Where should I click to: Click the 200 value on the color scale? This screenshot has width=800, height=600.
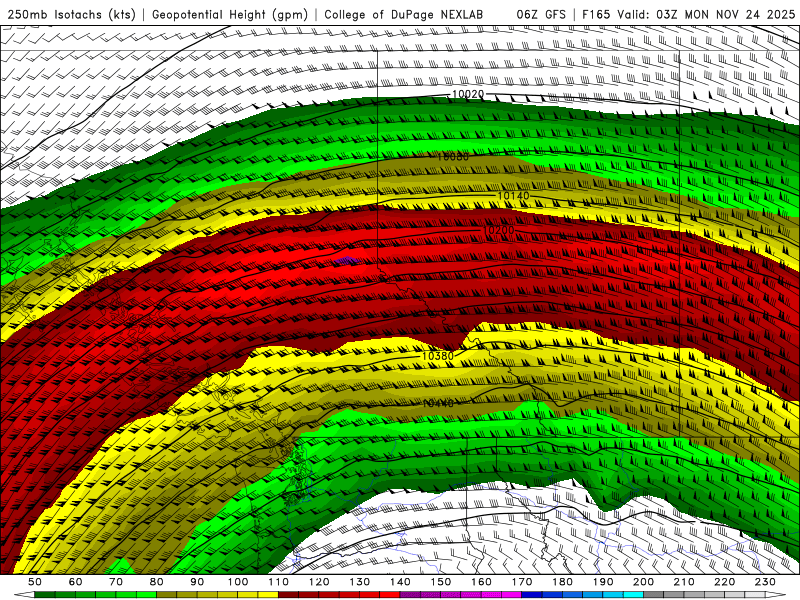pos(644,582)
